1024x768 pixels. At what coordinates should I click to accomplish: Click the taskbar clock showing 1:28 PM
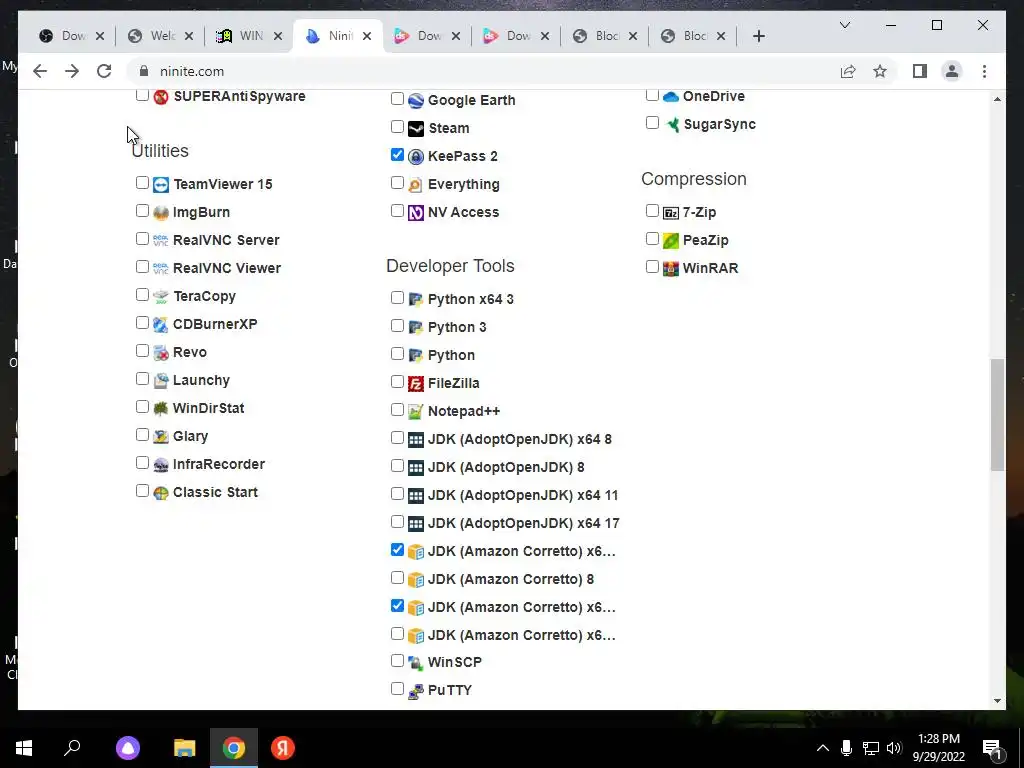tap(938, 748)
